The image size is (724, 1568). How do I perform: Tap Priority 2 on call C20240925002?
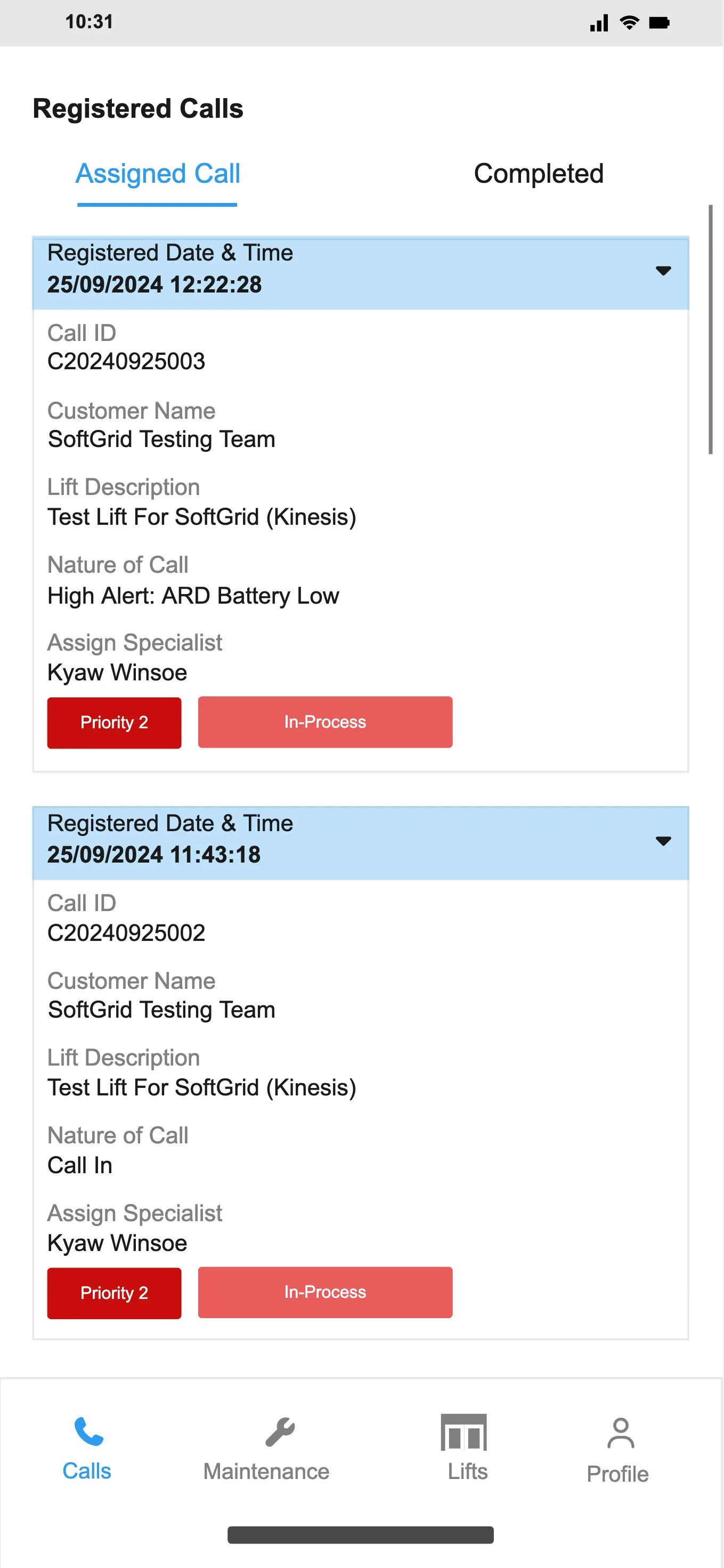[x=115, y=1293]
